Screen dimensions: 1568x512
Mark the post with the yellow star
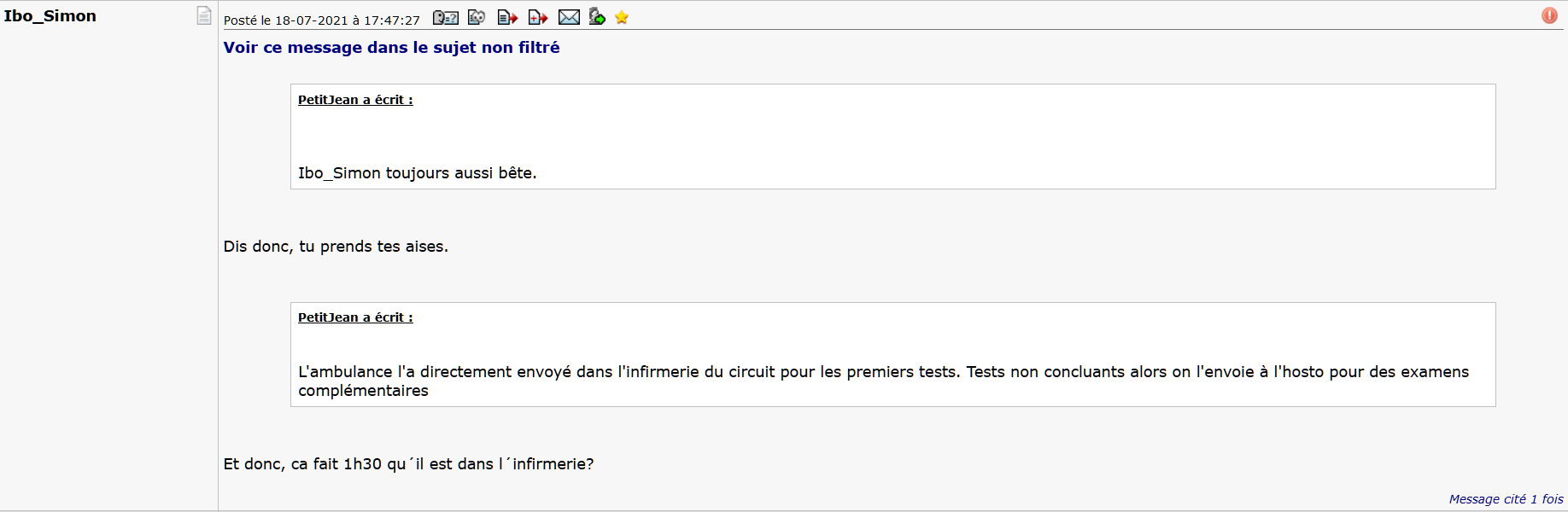(622, 18)
